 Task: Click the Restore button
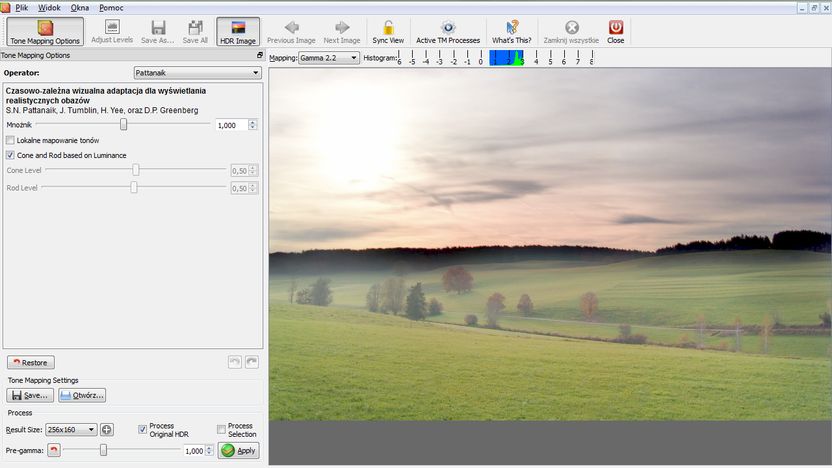coord(31,362)
